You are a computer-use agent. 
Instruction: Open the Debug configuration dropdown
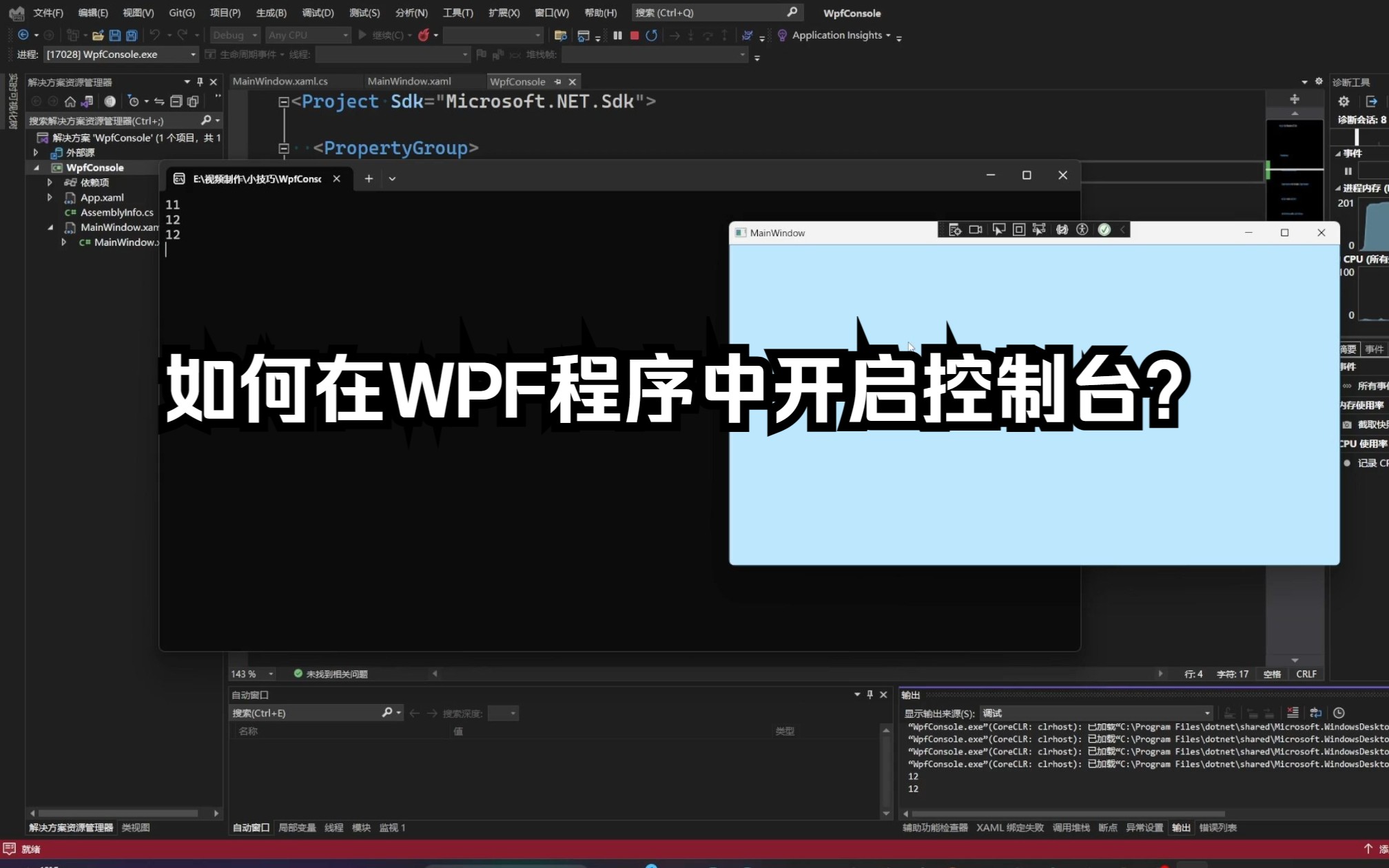[x=235, y=35]
